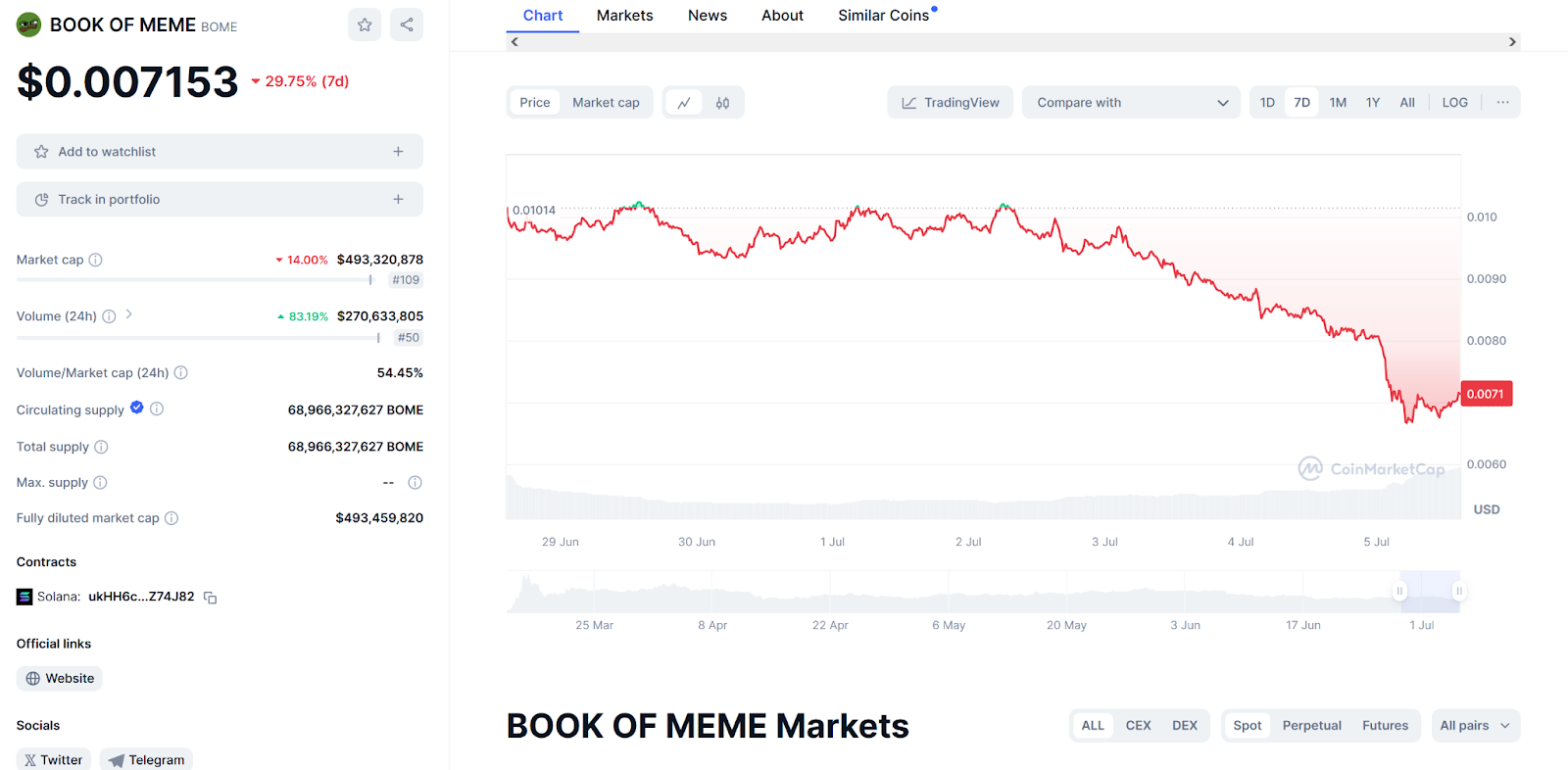Switch to candlestick chart view icon

click(x=722, y=103)
